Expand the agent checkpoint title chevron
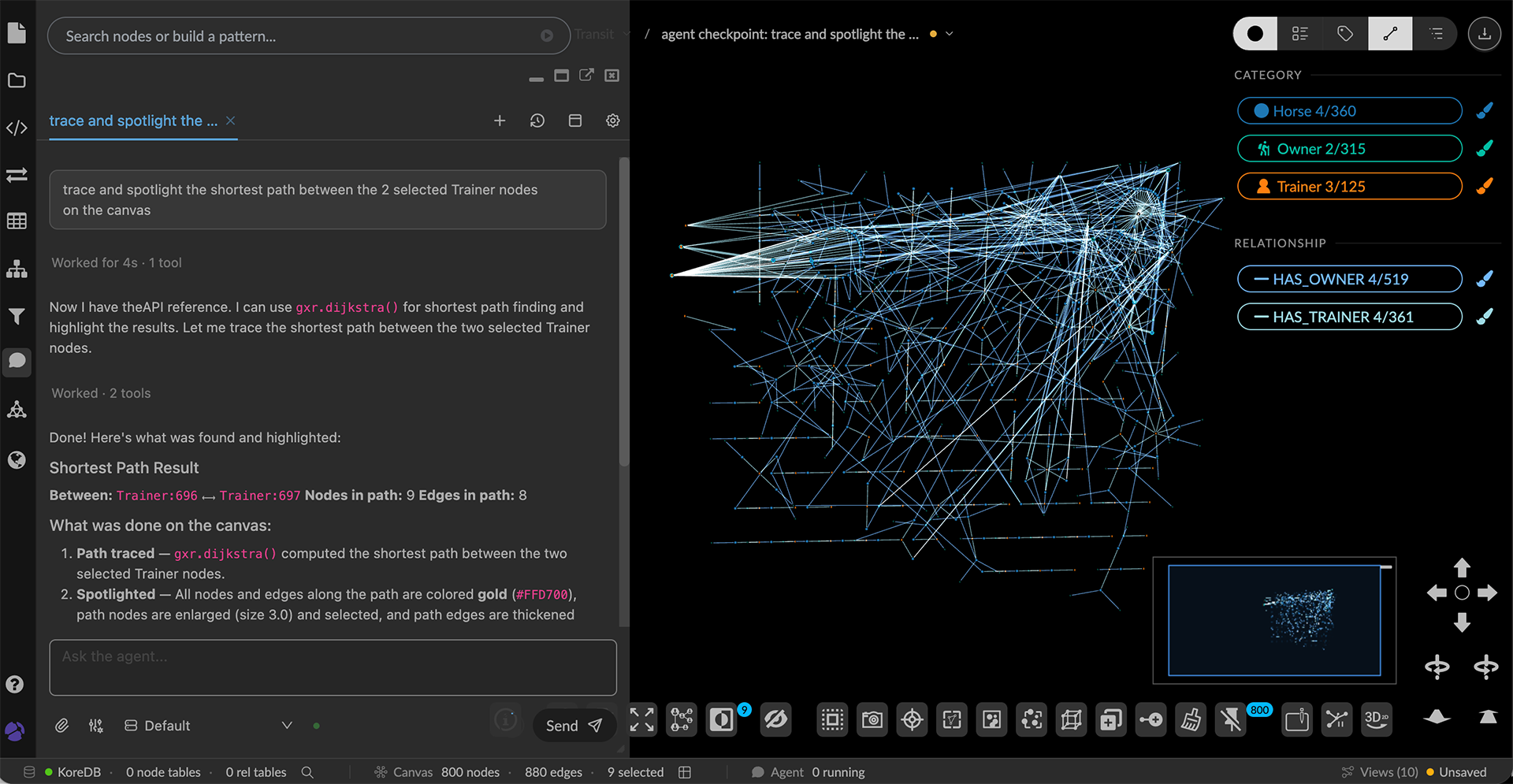This screenshot has height=784, width=1513. pyautogui.click(x=950, y=34)
